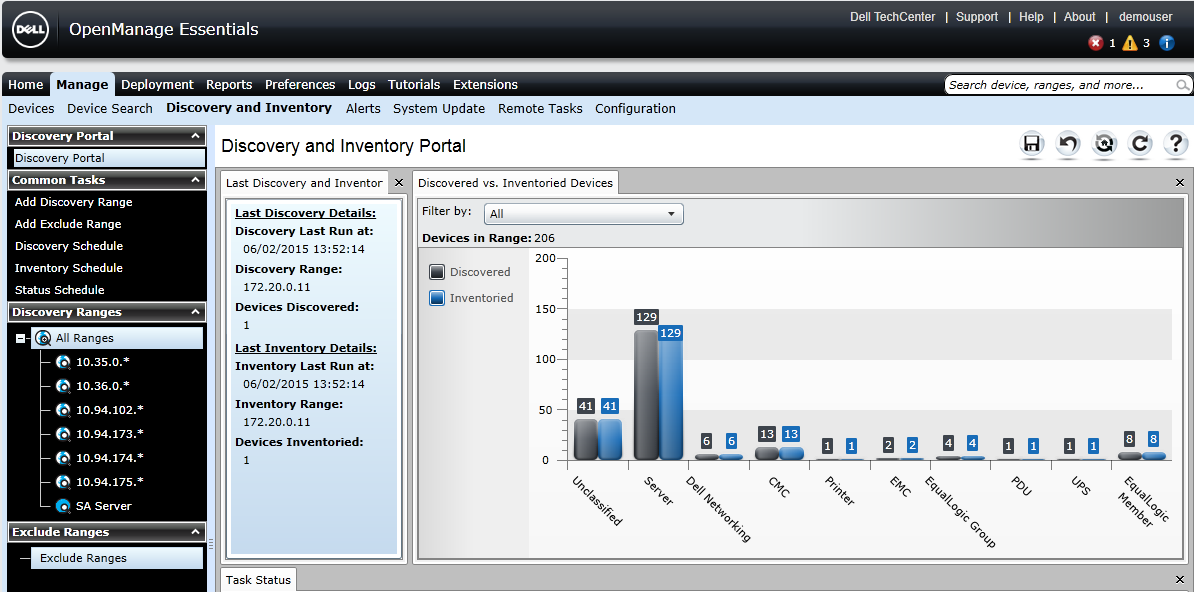Open the critical alerts red icon
1194x592 pixels.
1096,43
